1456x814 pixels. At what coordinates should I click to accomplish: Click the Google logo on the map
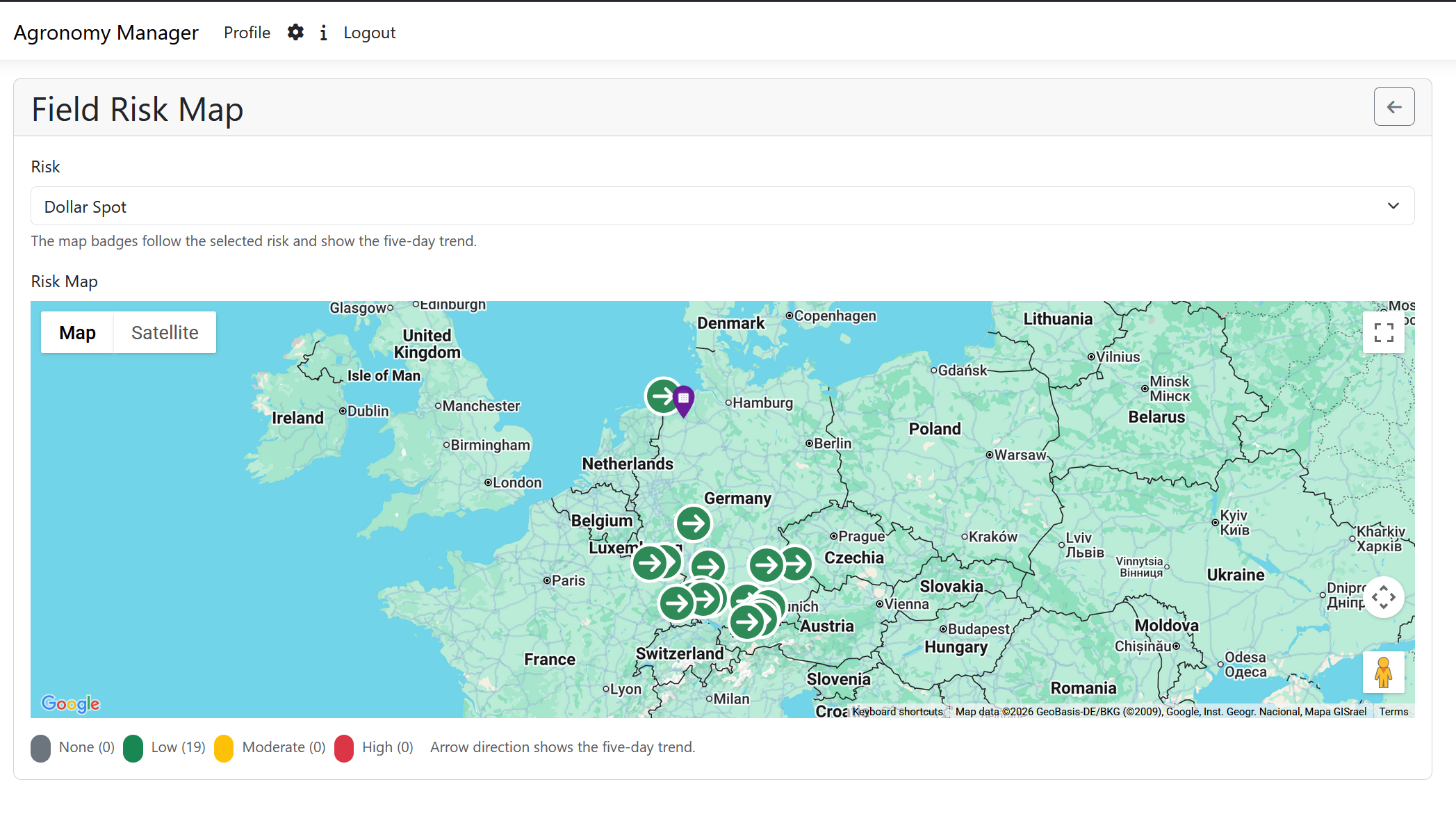click(69, 703)
